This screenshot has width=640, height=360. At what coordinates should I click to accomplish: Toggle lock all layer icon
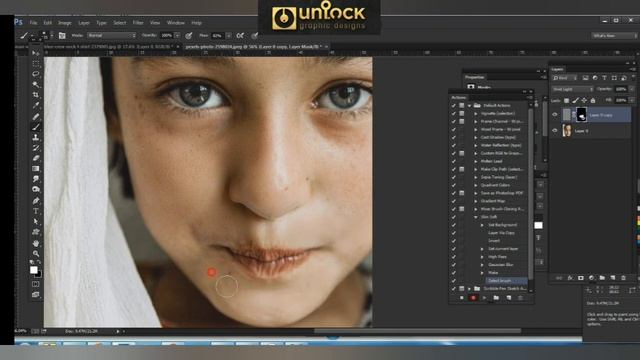coord(593,100)
